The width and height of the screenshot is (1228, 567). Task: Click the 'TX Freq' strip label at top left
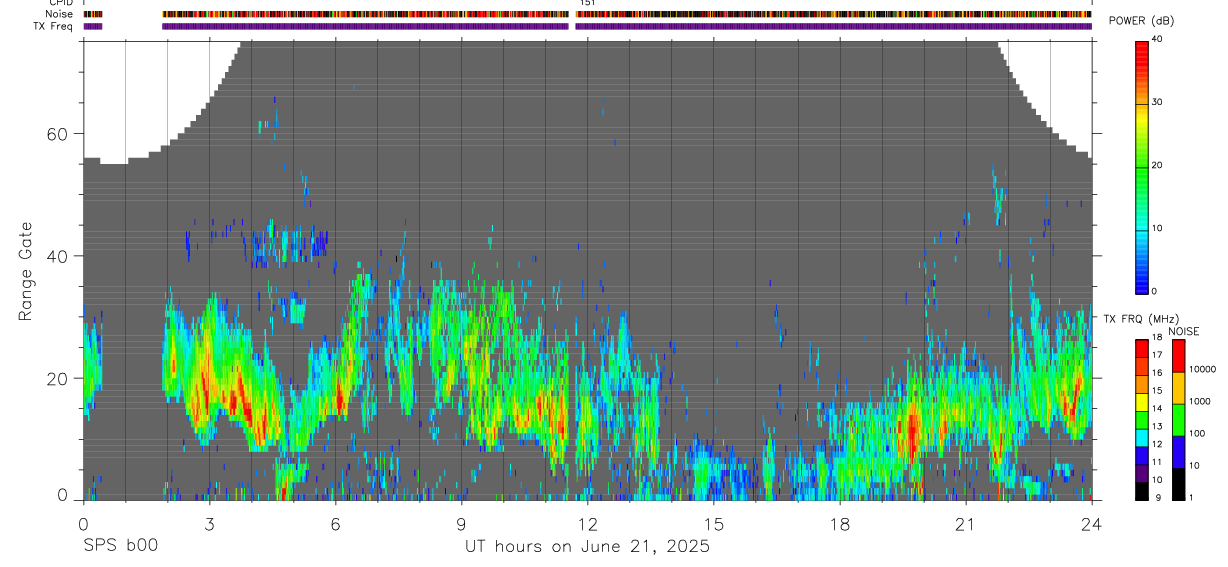(x=55, y=26)
